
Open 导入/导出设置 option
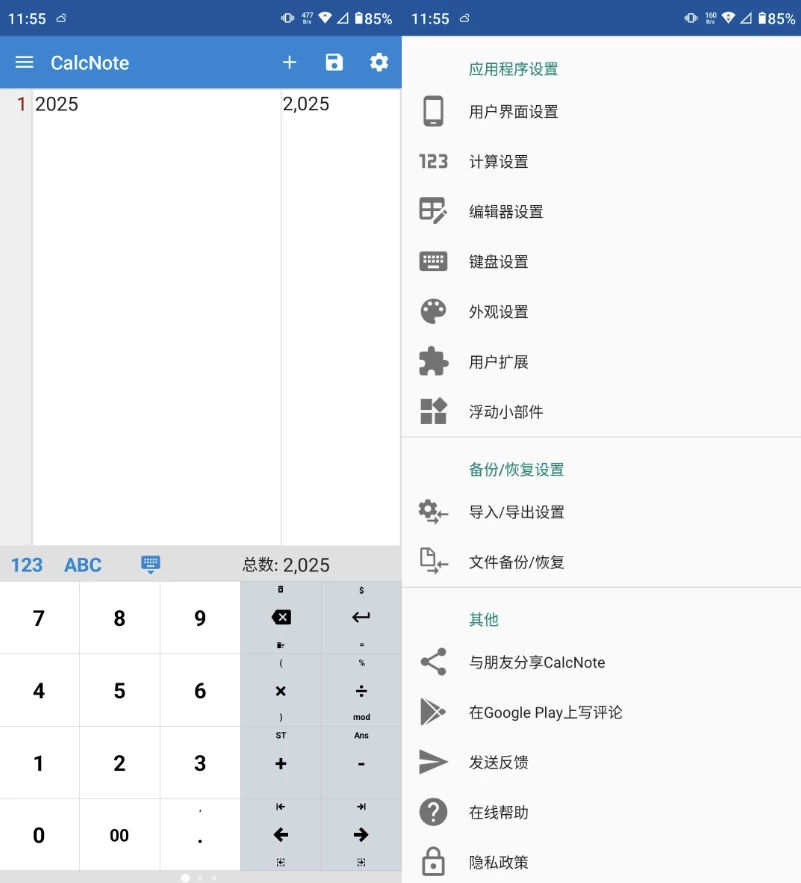coord(516,512)
